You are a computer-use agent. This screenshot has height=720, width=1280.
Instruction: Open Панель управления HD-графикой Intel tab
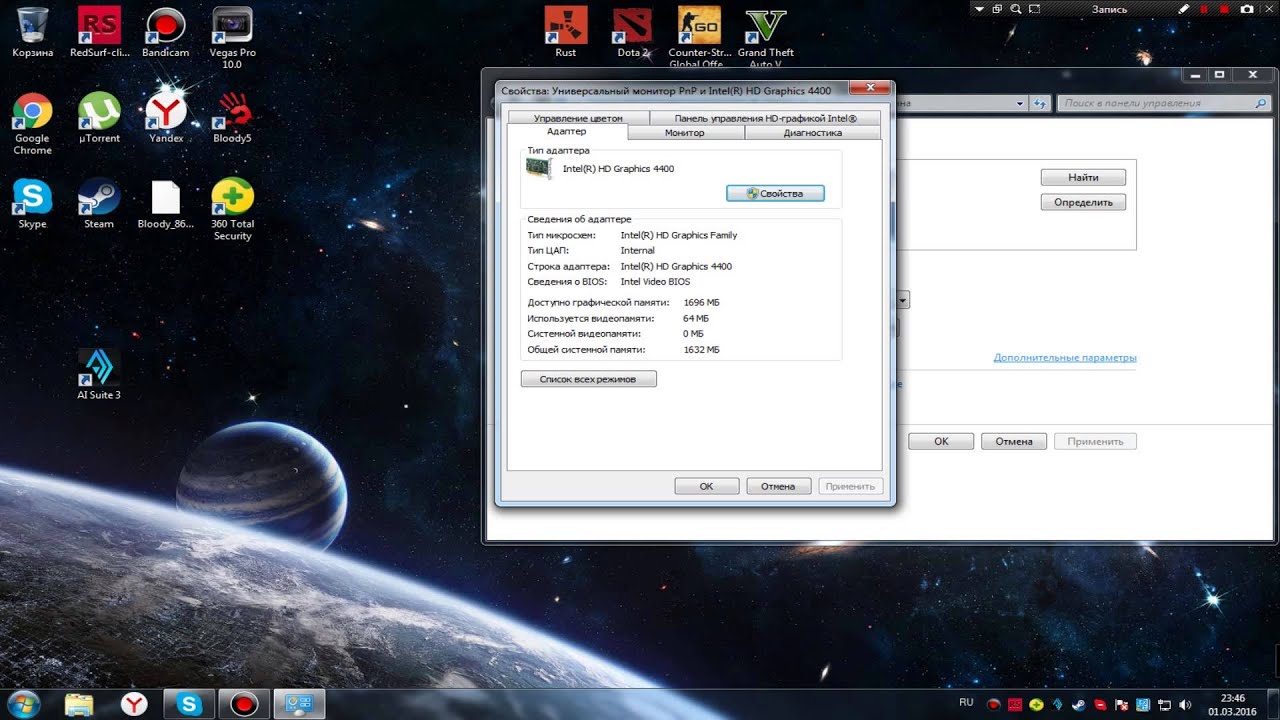pos(765,118)
